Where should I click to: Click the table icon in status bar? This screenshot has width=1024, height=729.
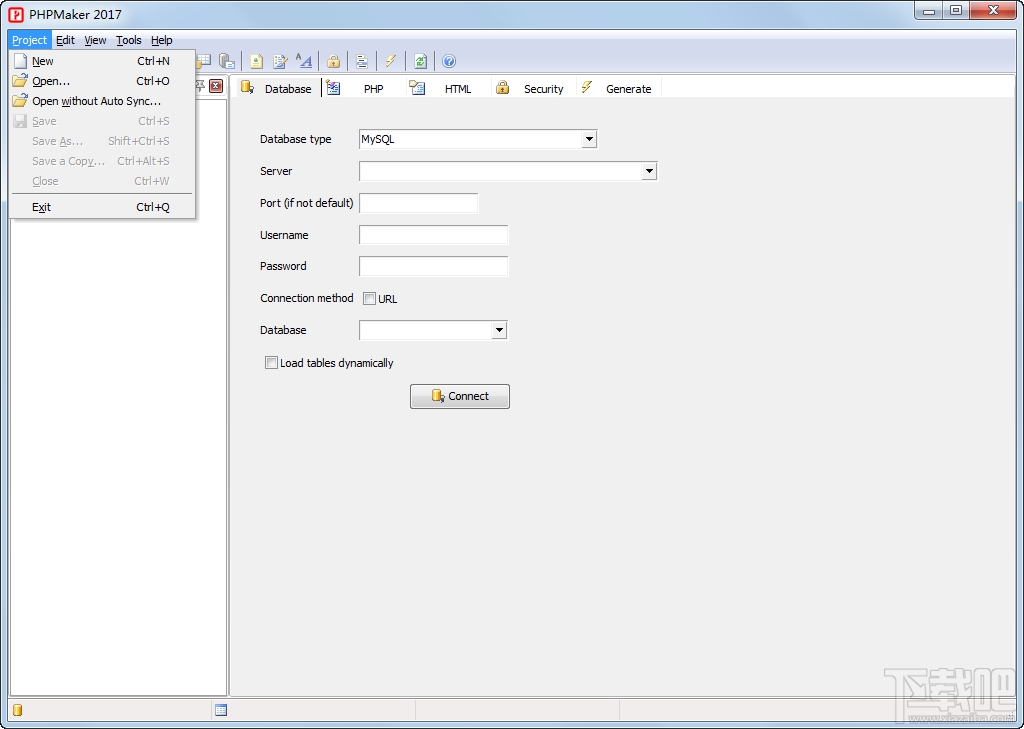(x=221, y=710)
